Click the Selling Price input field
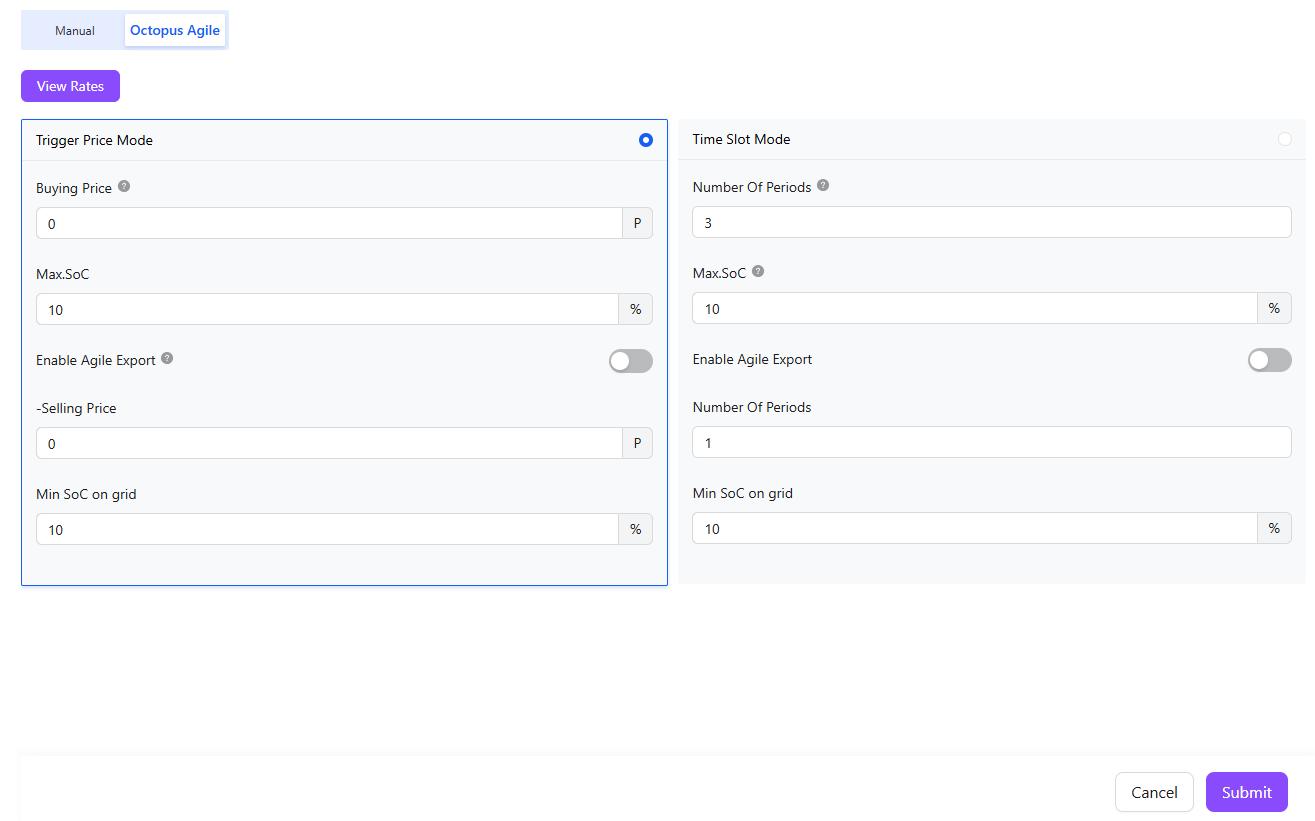The width and height of the screenshot is (1315, 821). (329, 444)
